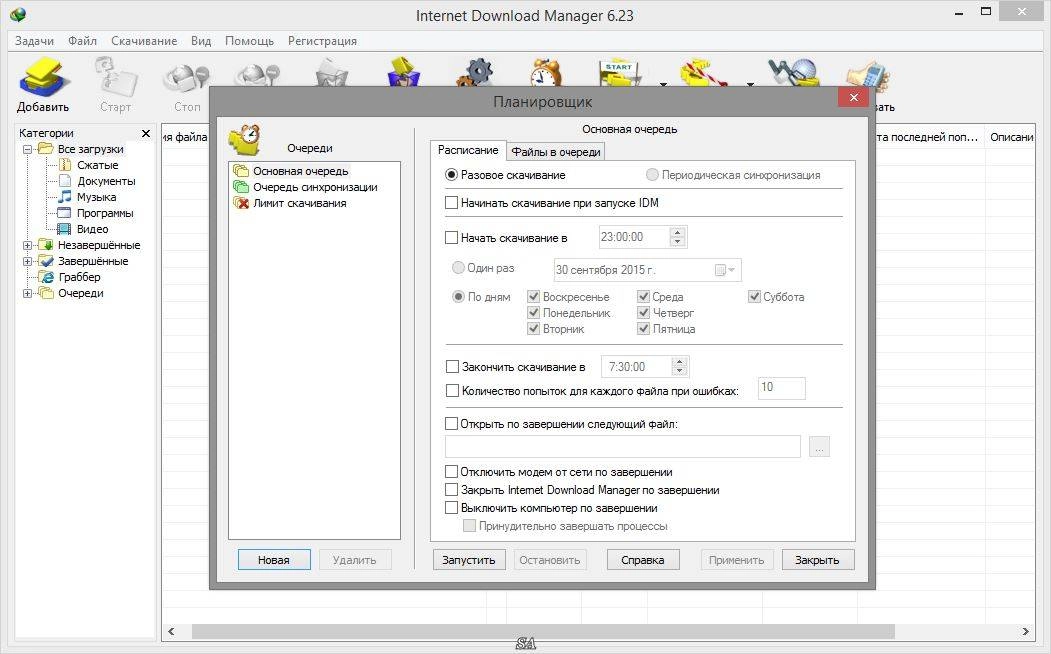Click the Документы document category icon
This screenshot has width=1051, height=654.
(x=65, y=181)
